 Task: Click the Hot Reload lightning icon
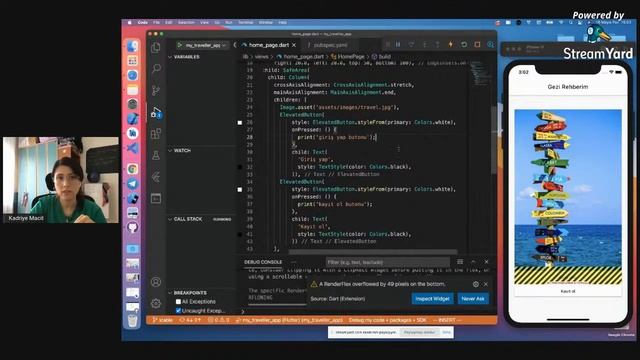tap(451, 44)
